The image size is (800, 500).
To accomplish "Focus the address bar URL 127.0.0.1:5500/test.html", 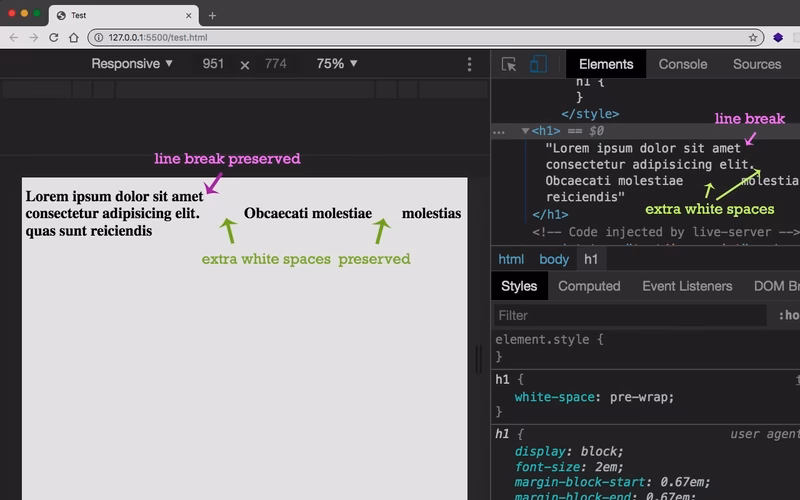I will 158,37.
